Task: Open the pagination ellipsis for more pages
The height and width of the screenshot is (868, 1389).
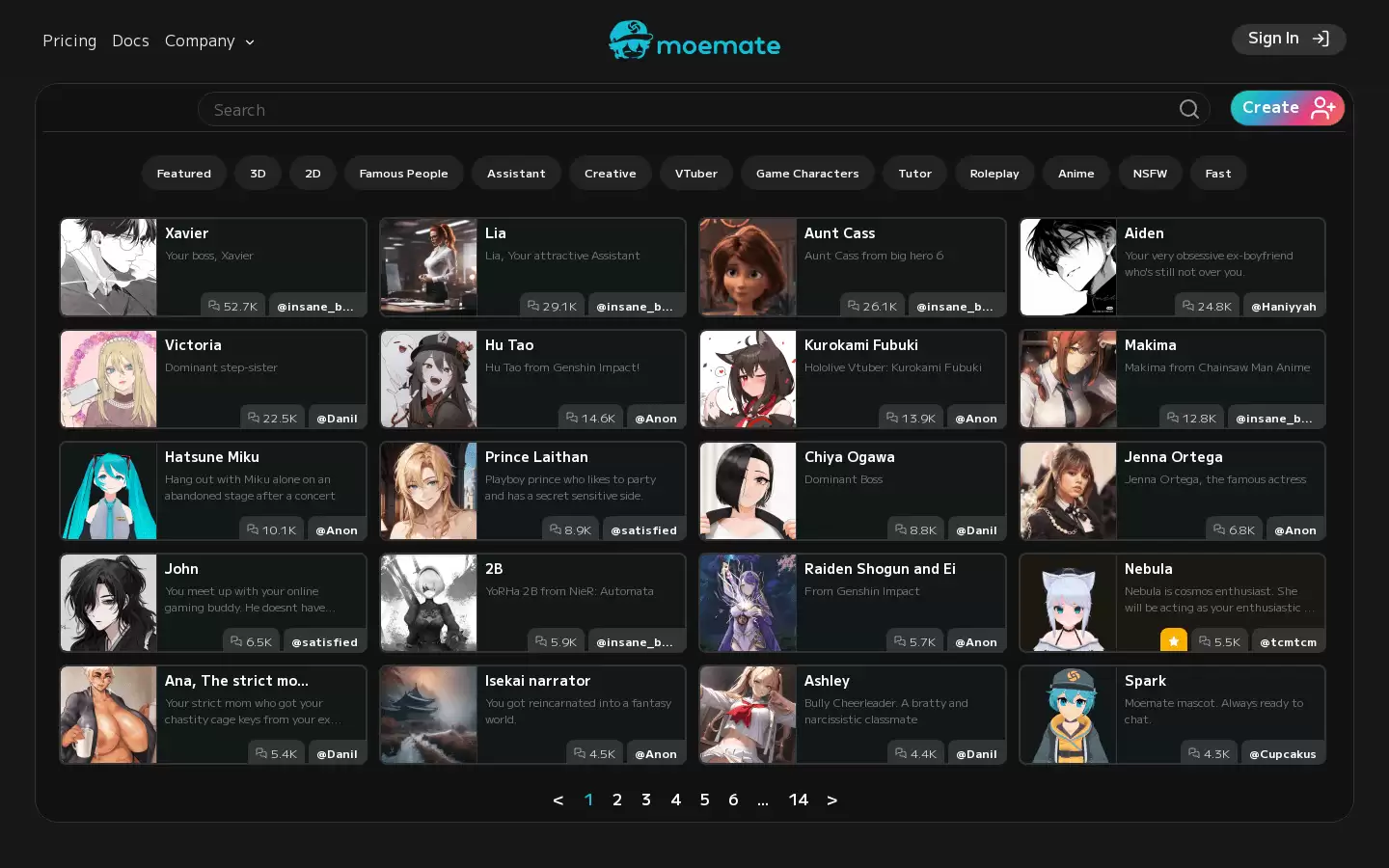Action: [763, 800]
